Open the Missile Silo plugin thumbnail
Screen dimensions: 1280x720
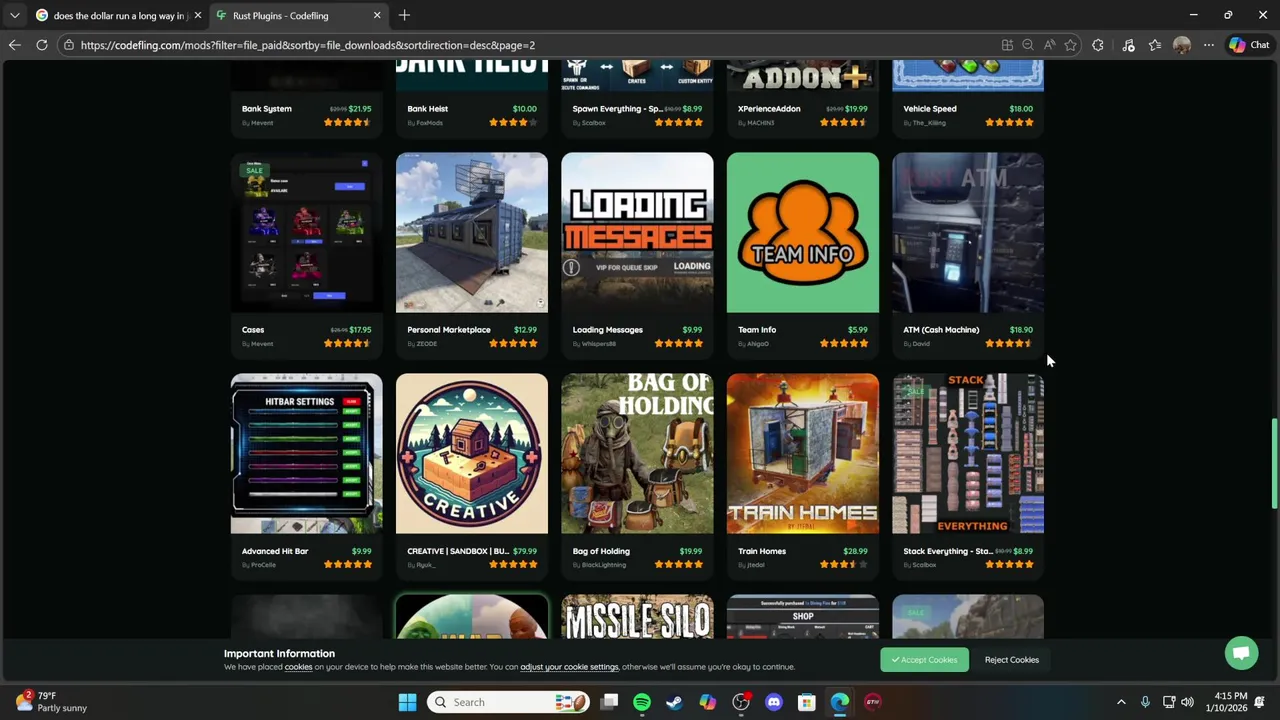coord(637,617)
